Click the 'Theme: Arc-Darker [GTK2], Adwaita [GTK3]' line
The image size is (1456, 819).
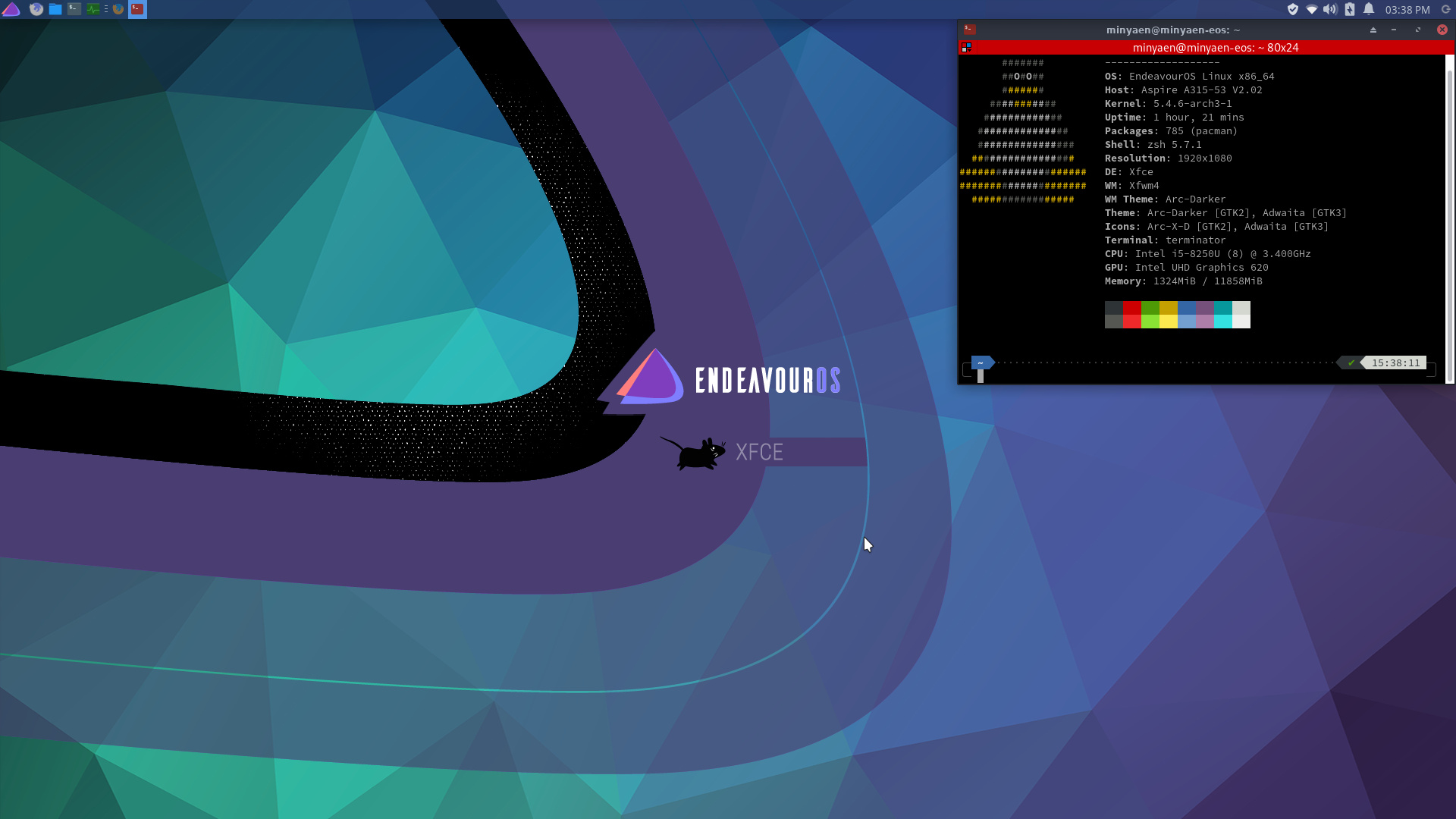point(1225,213)
